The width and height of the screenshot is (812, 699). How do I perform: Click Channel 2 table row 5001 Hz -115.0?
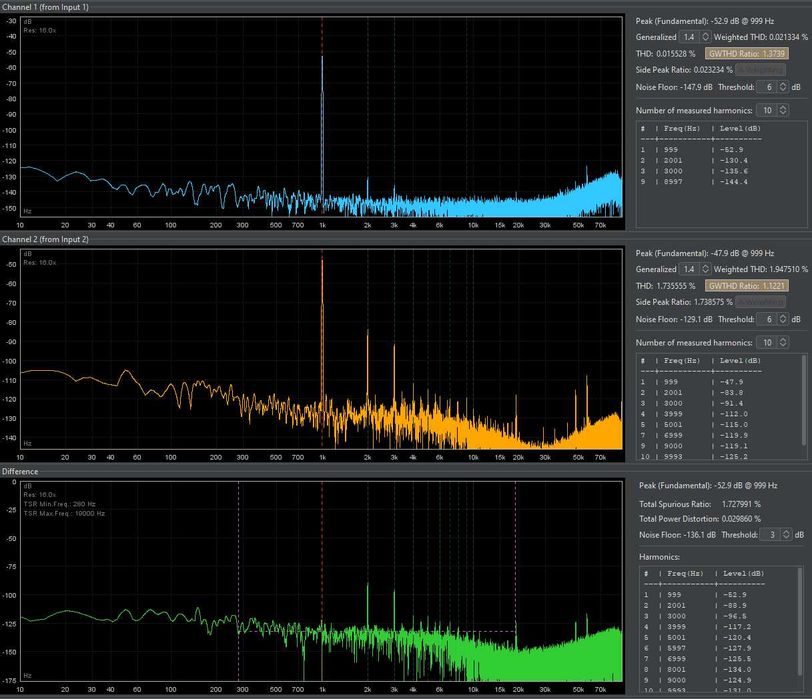(x=694, y=425)
